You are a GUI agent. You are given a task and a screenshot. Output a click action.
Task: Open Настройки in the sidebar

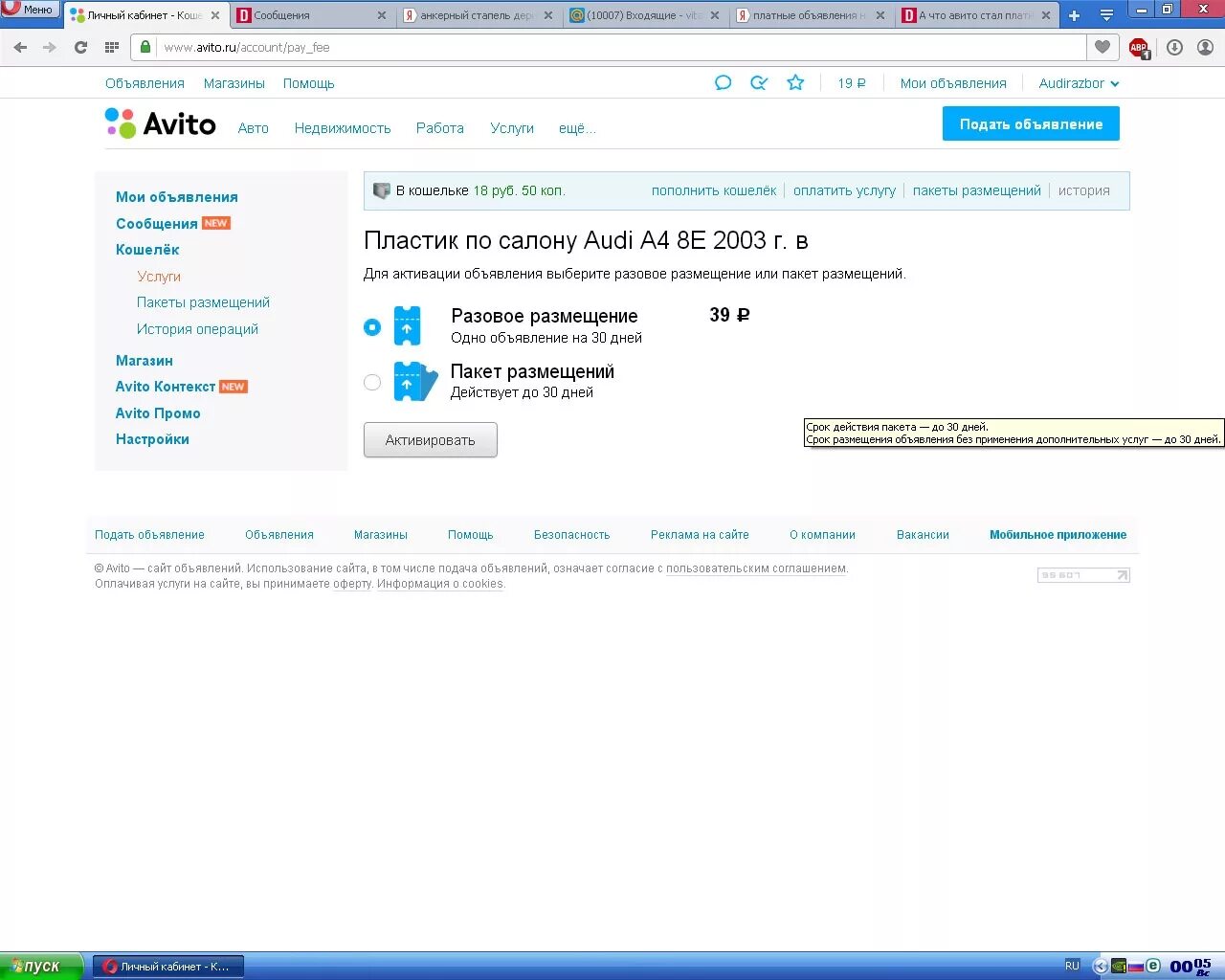[x=152, y=439]
